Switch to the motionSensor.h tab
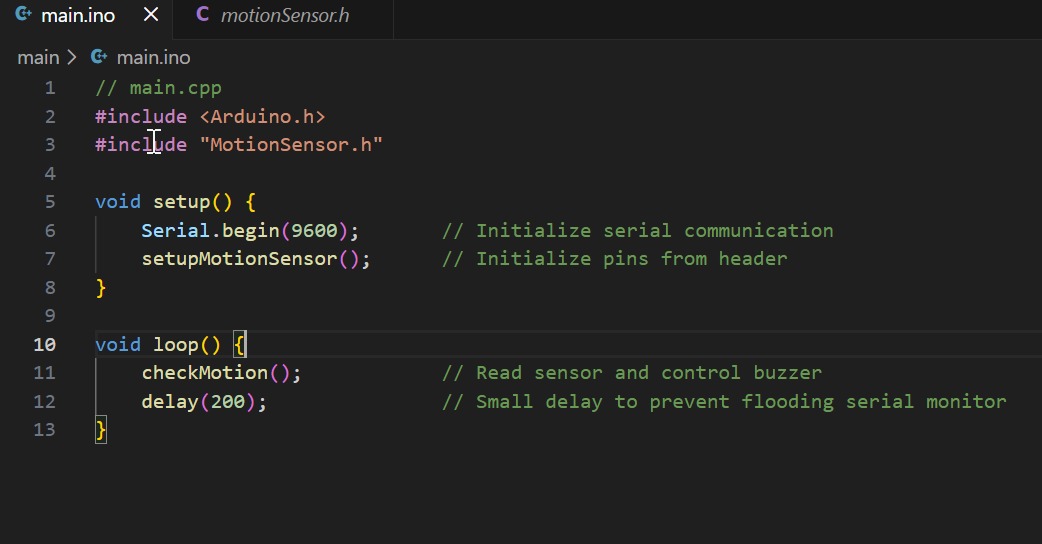The height and width of the screenshot is (544, 1042). coord(285,15)
